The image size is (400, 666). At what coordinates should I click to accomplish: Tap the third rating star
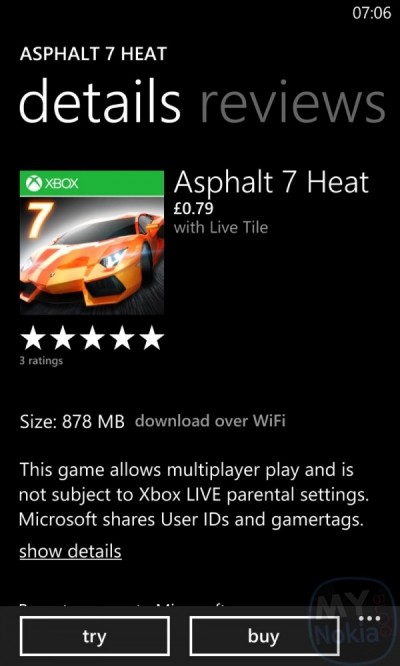pyautogui.click(x=92, y=339)
